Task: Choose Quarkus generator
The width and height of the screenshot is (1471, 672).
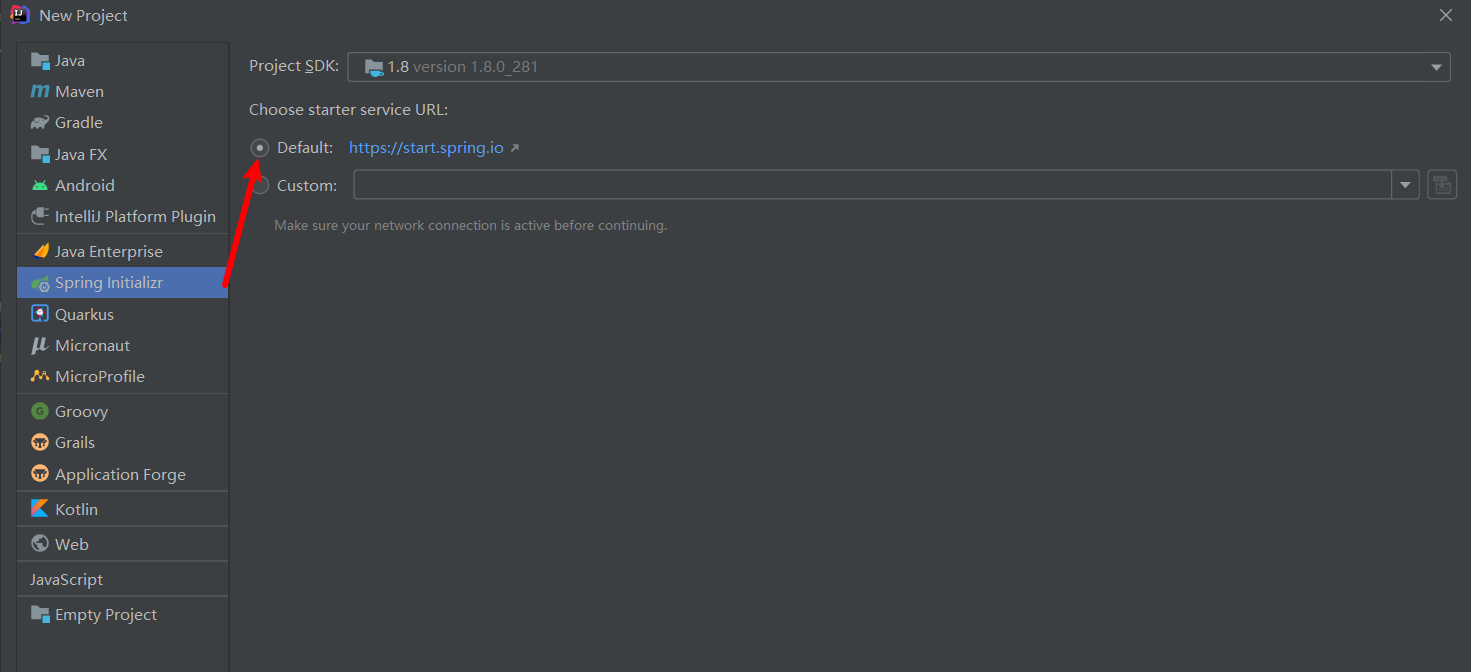Action: [x=122, y=314]
